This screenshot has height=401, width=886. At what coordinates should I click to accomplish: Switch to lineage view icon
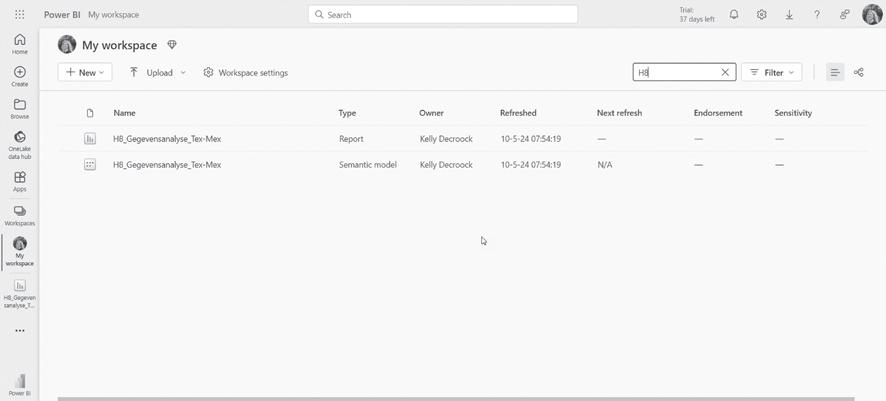(x=859, y=72)
